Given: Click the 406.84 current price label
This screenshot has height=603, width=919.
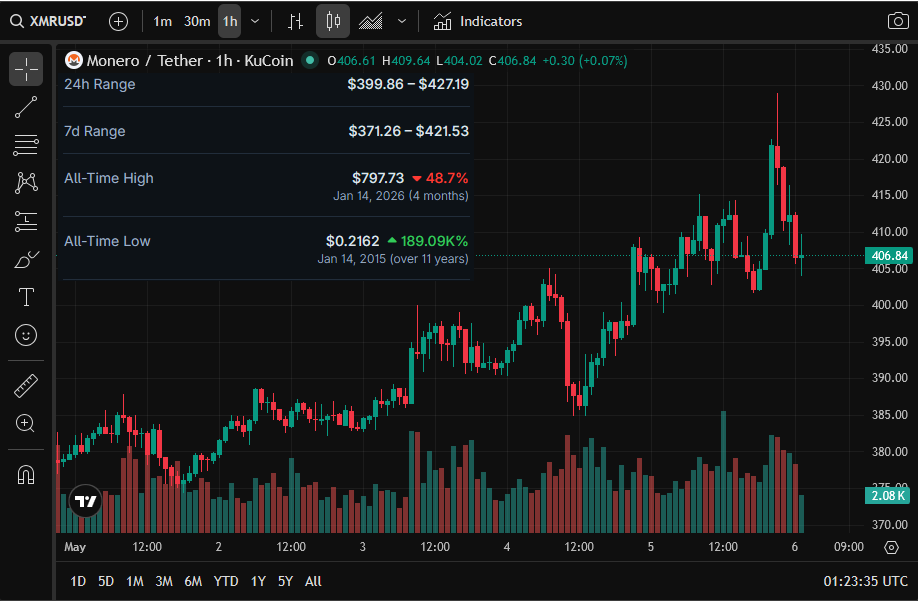Looking at the screenshot, I should (x=889, y=256).
